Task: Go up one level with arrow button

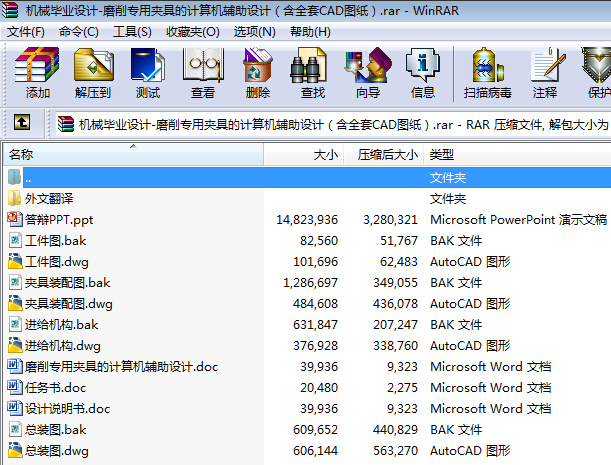Action: coord(22,122)
